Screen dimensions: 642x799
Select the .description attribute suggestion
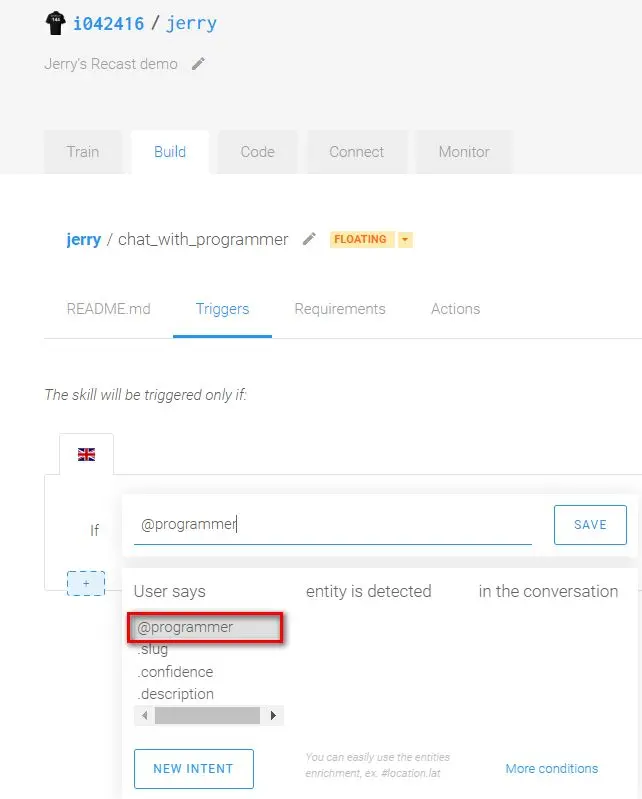[x=175, y=694]
